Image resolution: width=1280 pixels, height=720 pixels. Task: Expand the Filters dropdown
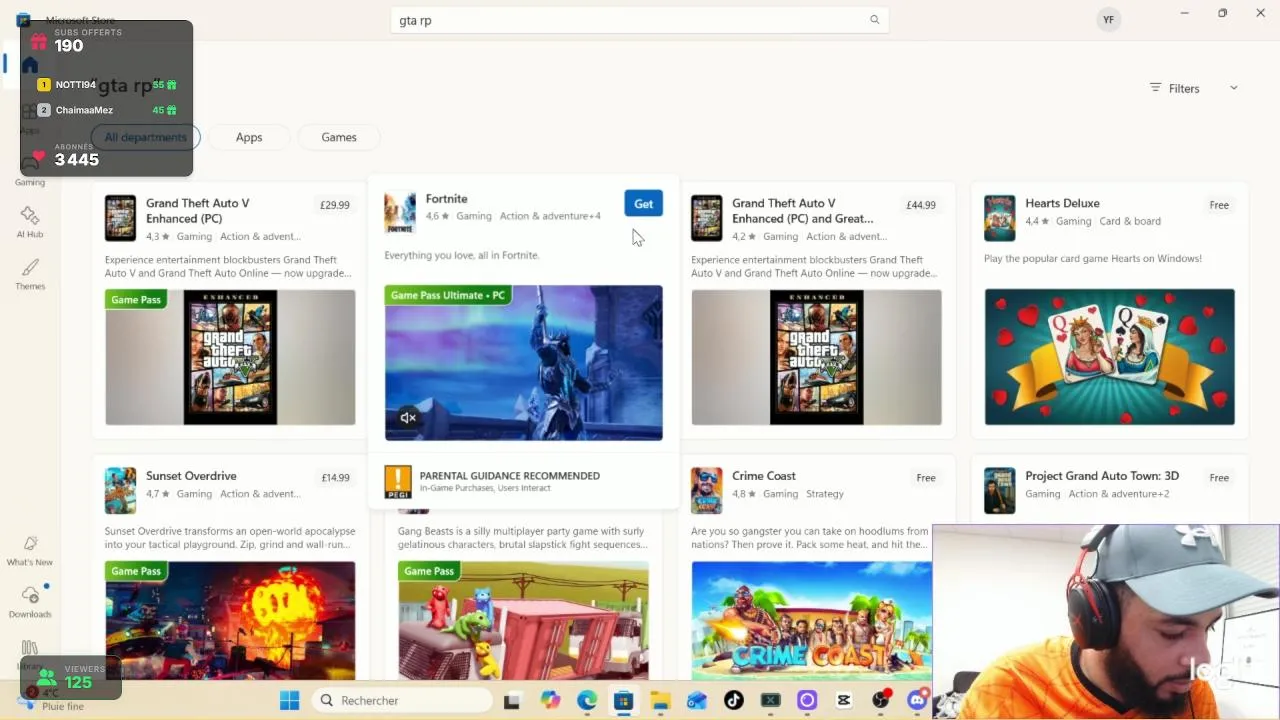[1194, 88]
